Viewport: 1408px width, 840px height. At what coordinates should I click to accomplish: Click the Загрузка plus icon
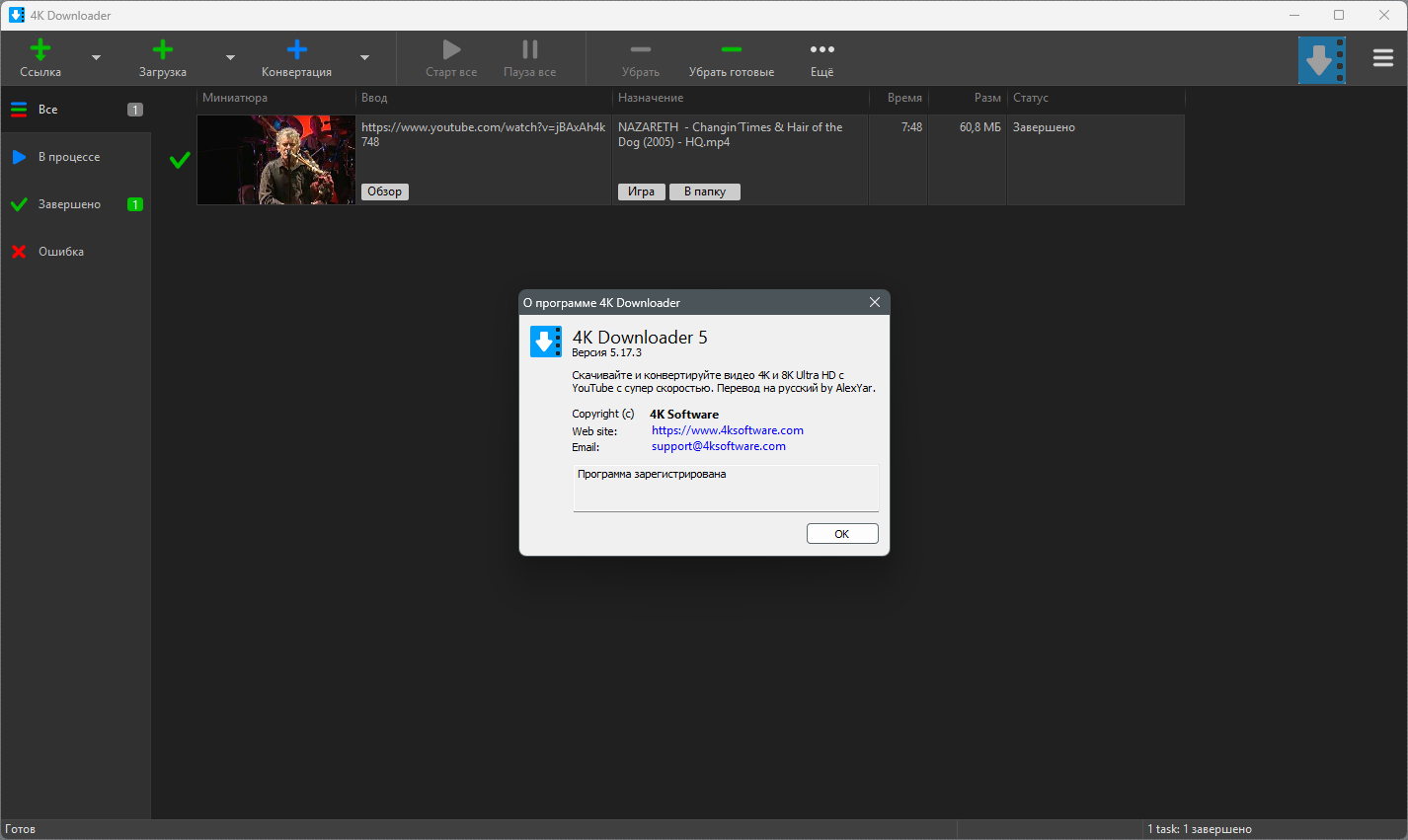(163, 49)
